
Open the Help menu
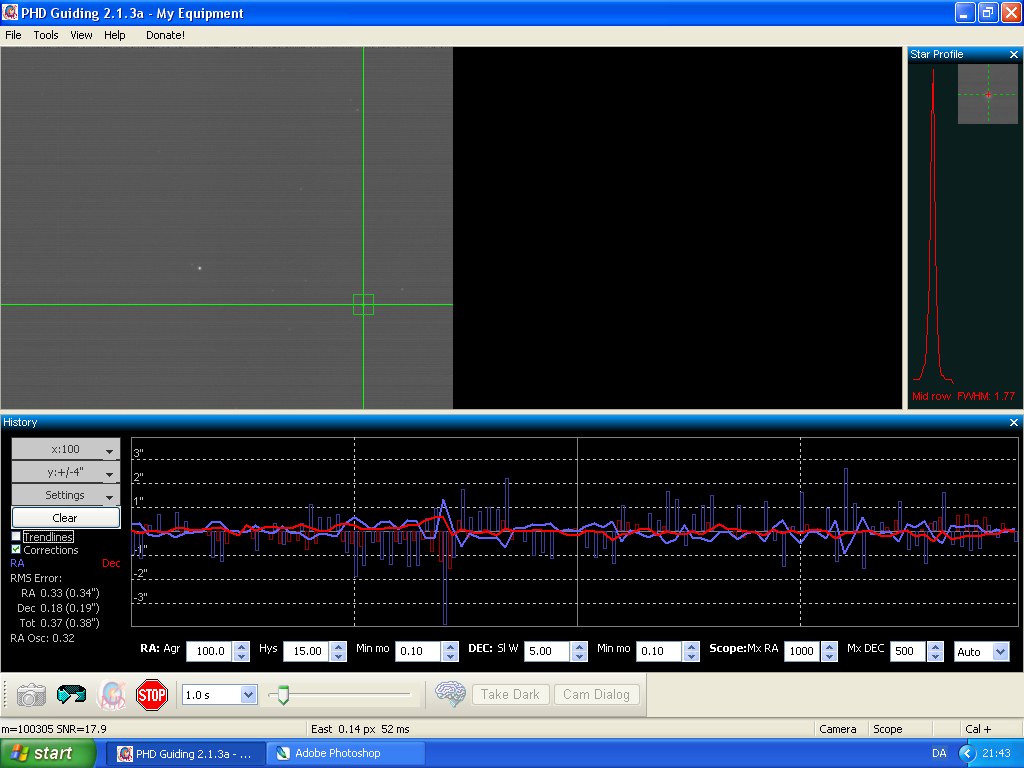click(x=114, y=35)
